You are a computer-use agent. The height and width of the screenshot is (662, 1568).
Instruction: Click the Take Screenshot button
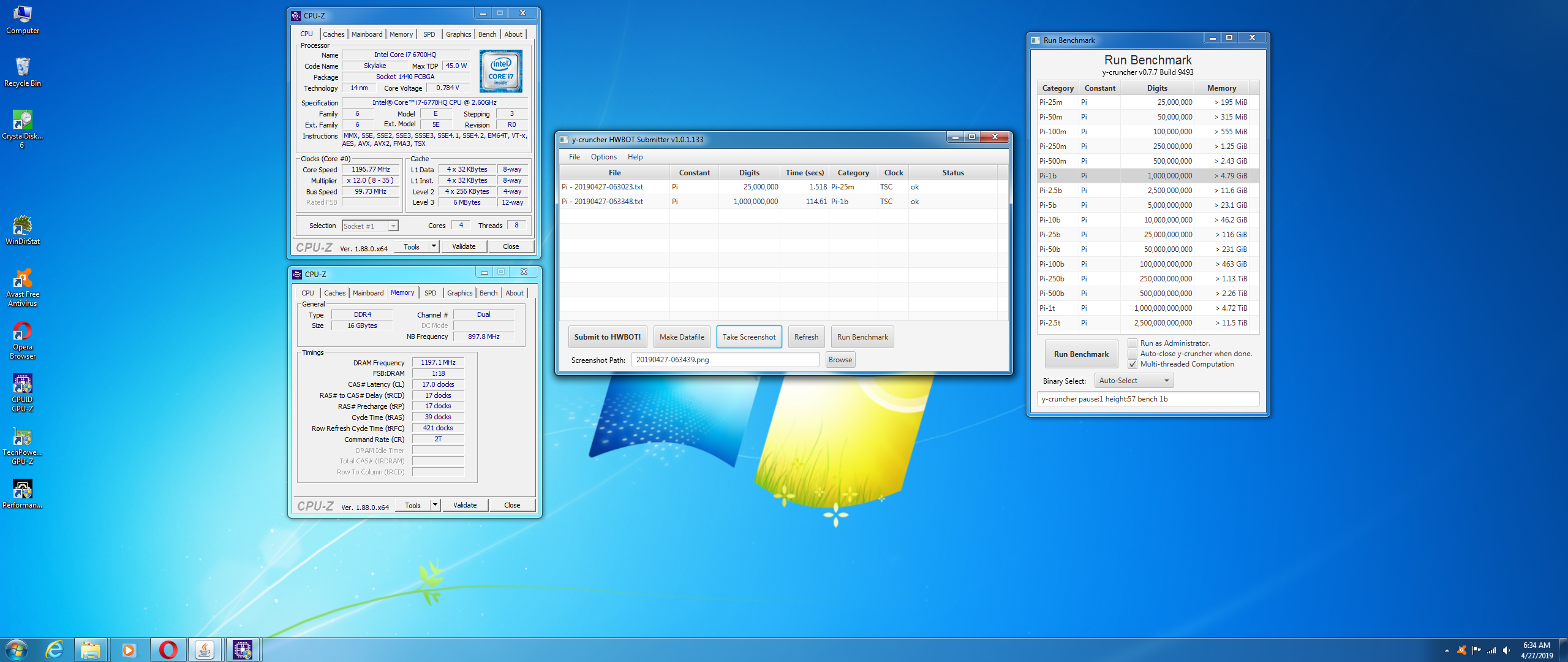pyautogui.click(x=749, y=337)
